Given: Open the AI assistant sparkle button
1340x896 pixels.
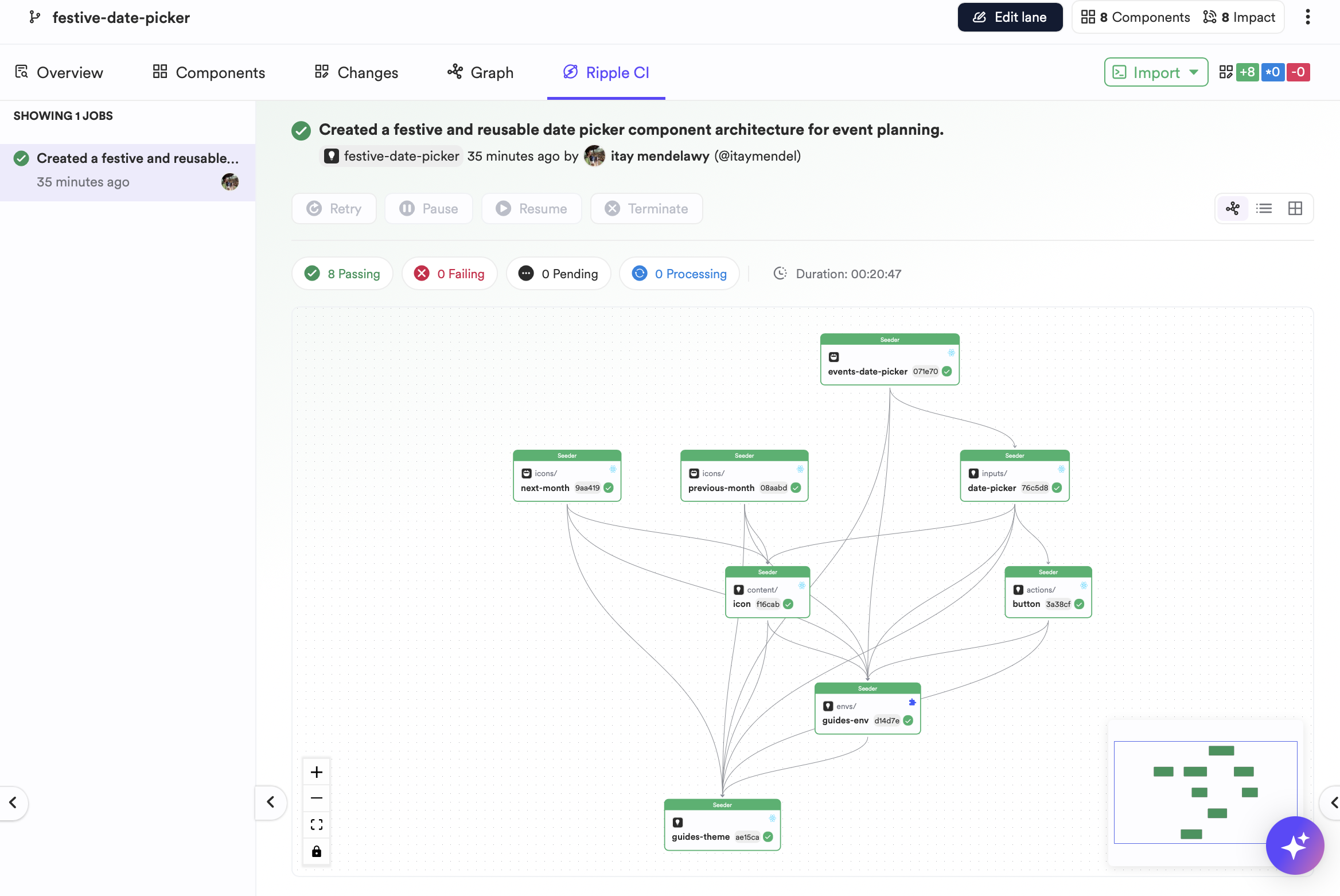Looking at the screenshot, I should pos(1295,845).
